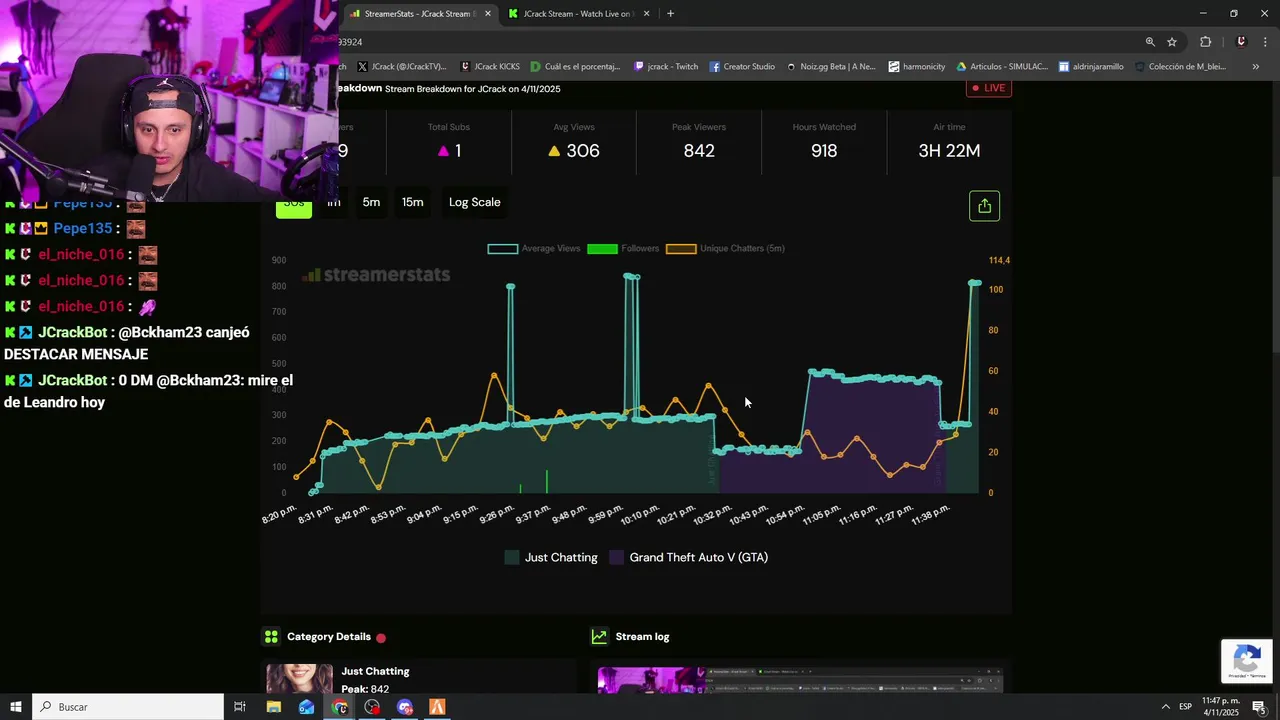Toggle the Unique Chatters (5m) legend series
The image size is (1280, 720).
click(x=725, y=248)
